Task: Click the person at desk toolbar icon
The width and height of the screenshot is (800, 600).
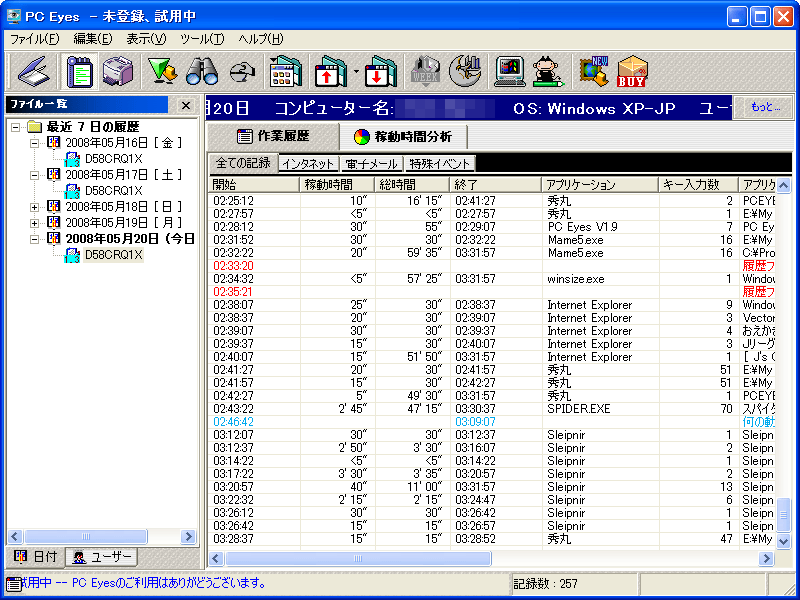Action: [547, 71]
